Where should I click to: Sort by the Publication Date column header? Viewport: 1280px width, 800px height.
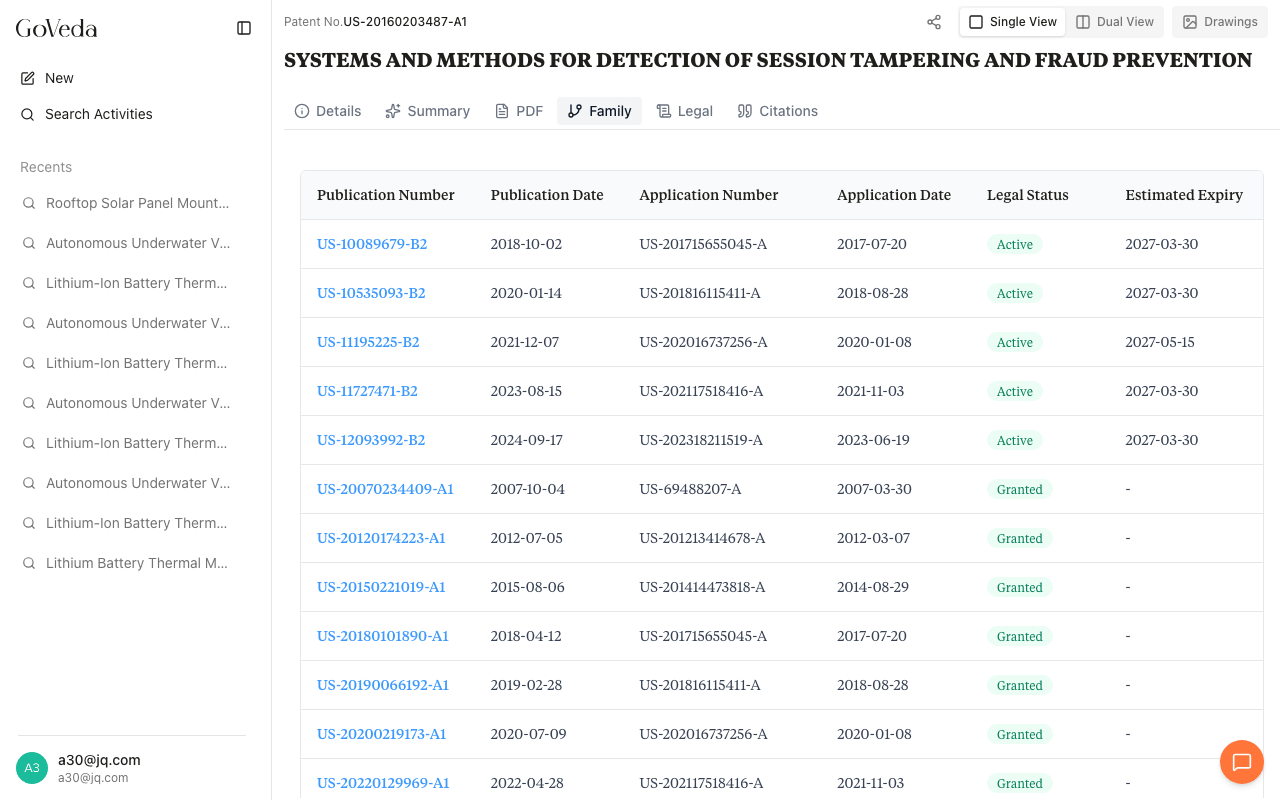click(x=547, y=195)
